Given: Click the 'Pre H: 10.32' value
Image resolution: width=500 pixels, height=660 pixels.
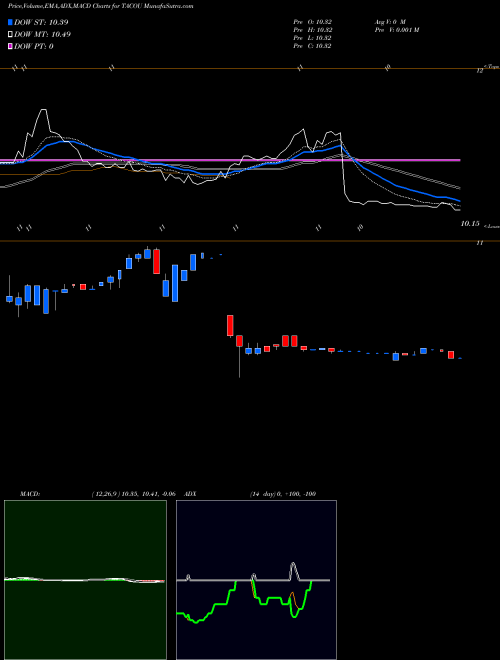Looking at the screenshot, I should point(313,30).
